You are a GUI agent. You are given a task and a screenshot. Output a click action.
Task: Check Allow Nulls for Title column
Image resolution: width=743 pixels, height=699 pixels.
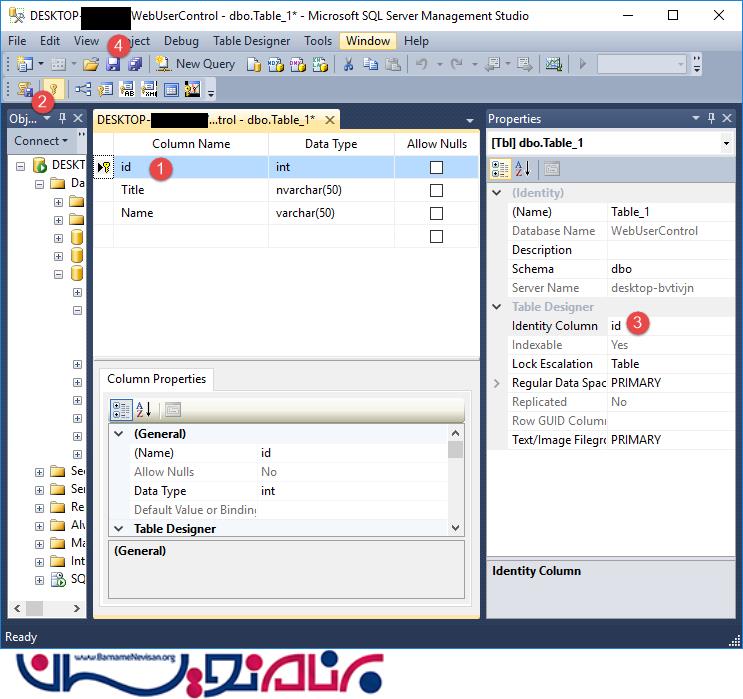click(x=436, y=190)
